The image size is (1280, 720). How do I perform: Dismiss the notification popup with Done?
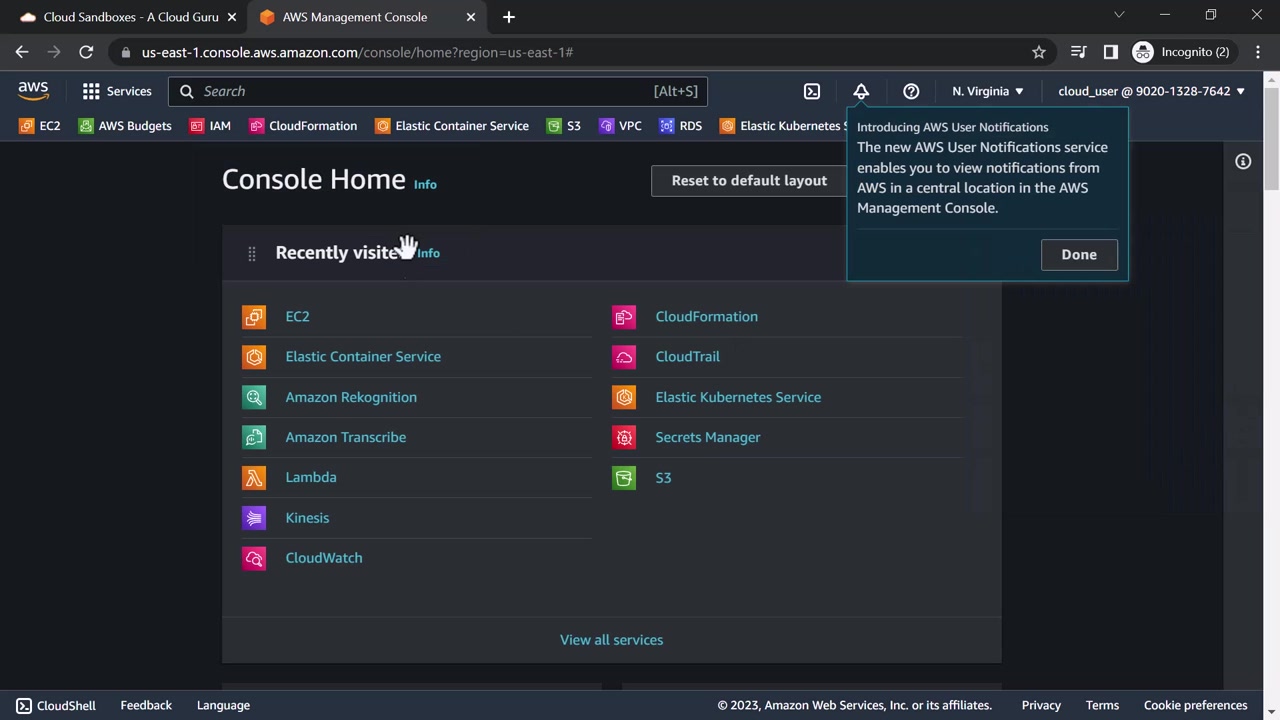click(1079, 255)
